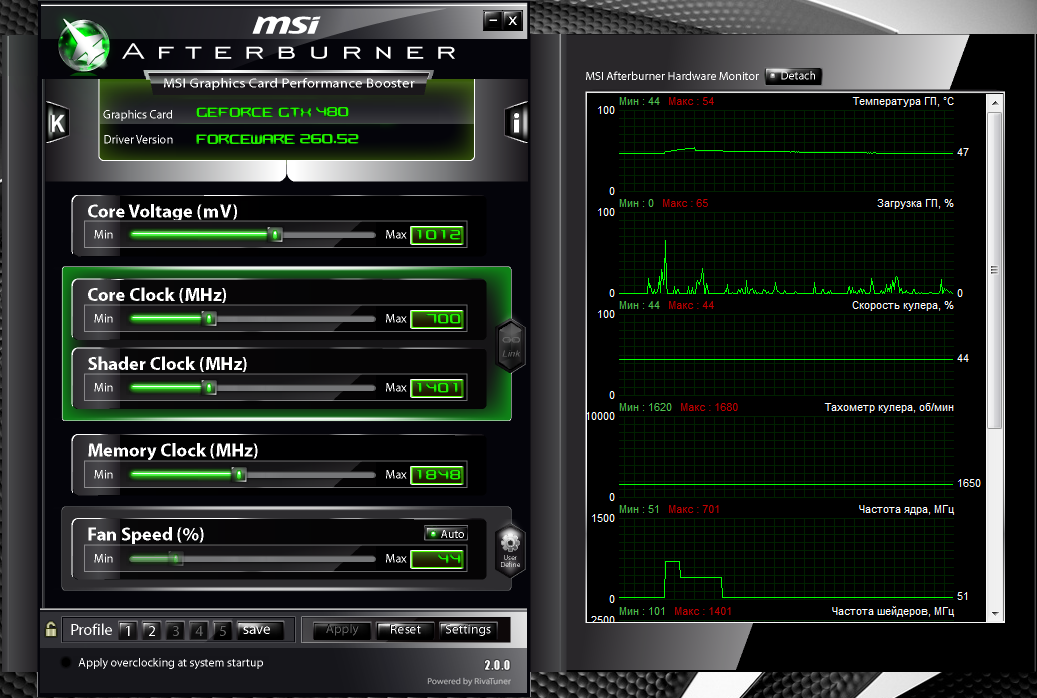Select profile slot 2

pyautogui.click(x=151, y=631)
